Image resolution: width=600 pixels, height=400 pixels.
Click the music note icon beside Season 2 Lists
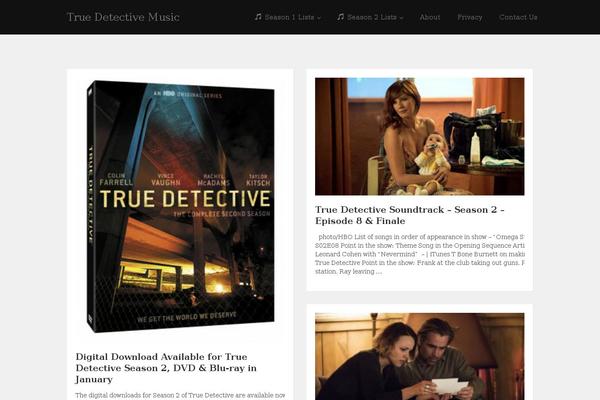point(341,17)
